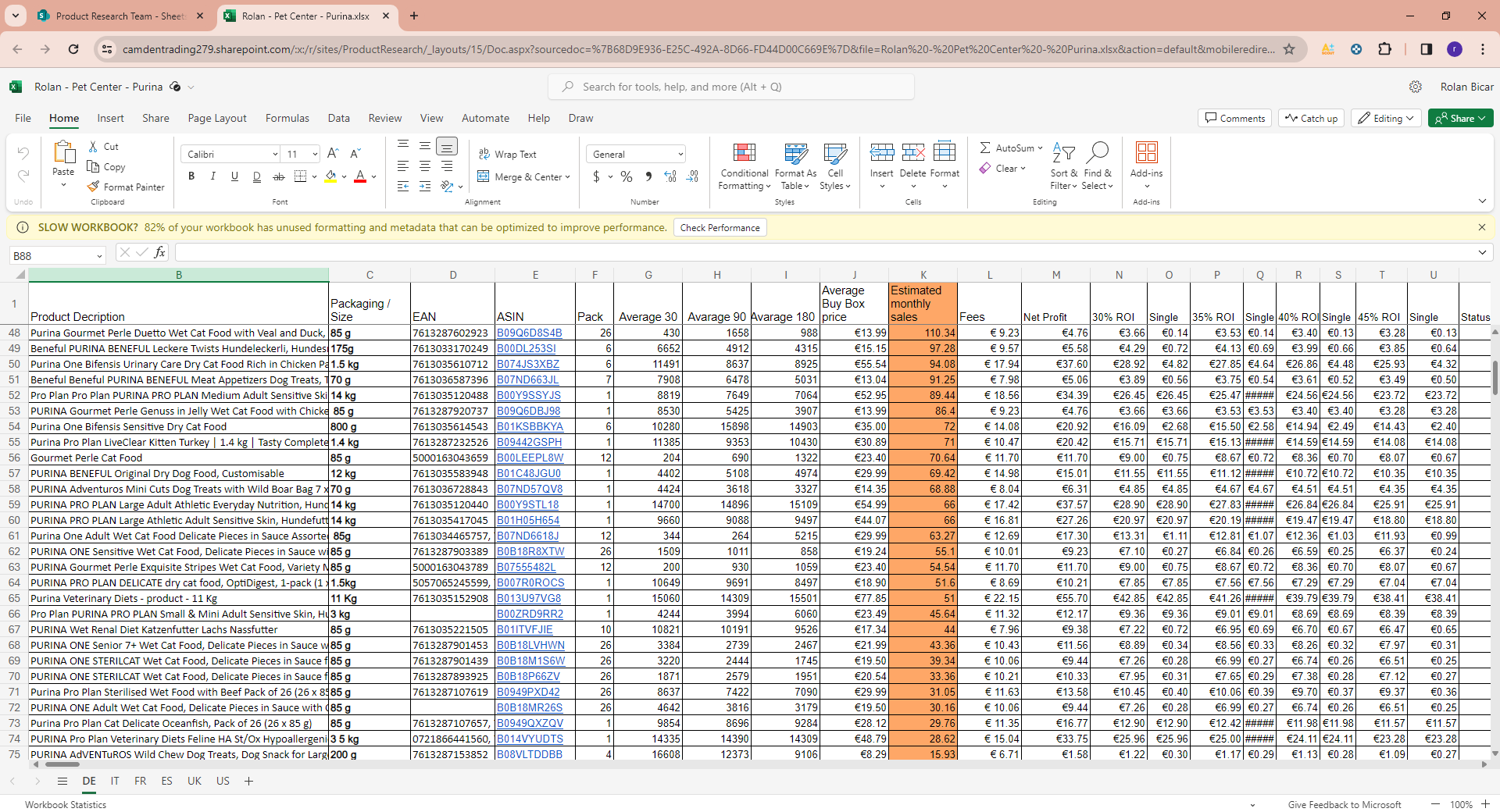This screenshot has width=1500, height=812.
Task: Switch to the Data ribbon tab
Action: click(338, 118)
